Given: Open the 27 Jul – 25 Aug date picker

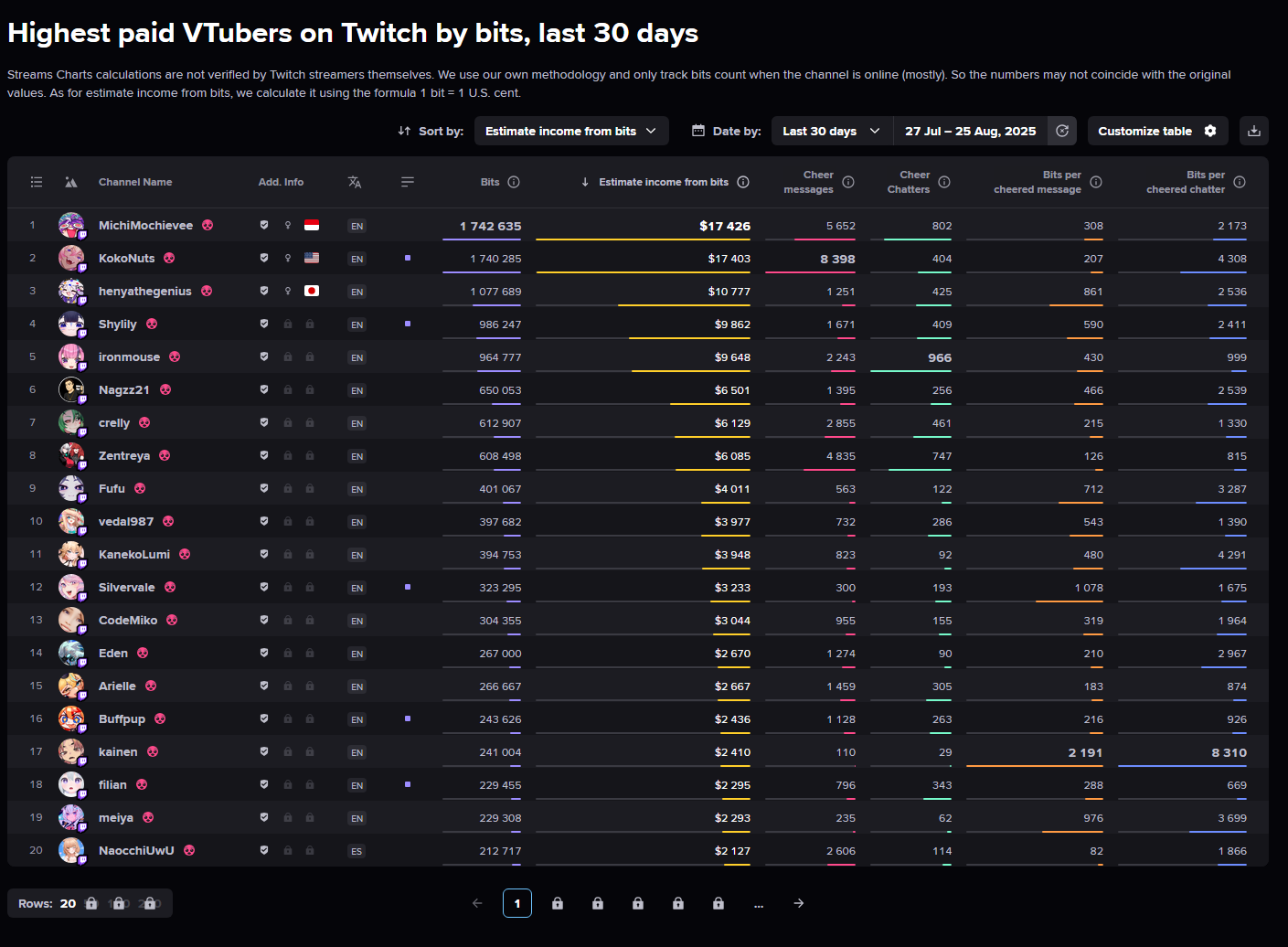Looking at the screenshot, I should pos(970,131).
